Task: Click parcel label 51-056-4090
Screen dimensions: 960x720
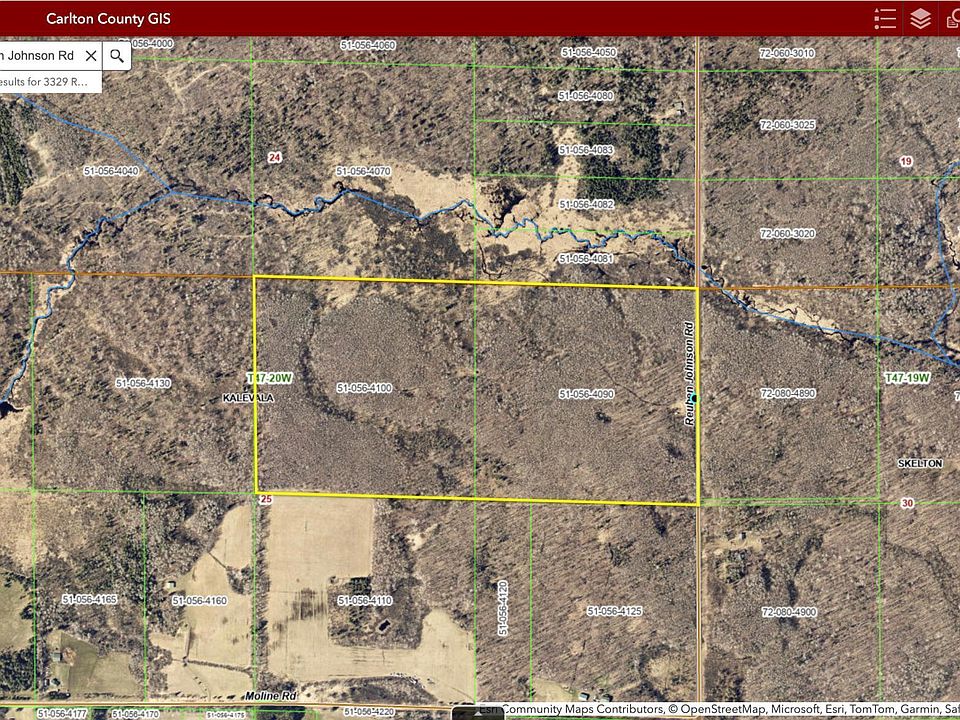Action: click(586, 394)
